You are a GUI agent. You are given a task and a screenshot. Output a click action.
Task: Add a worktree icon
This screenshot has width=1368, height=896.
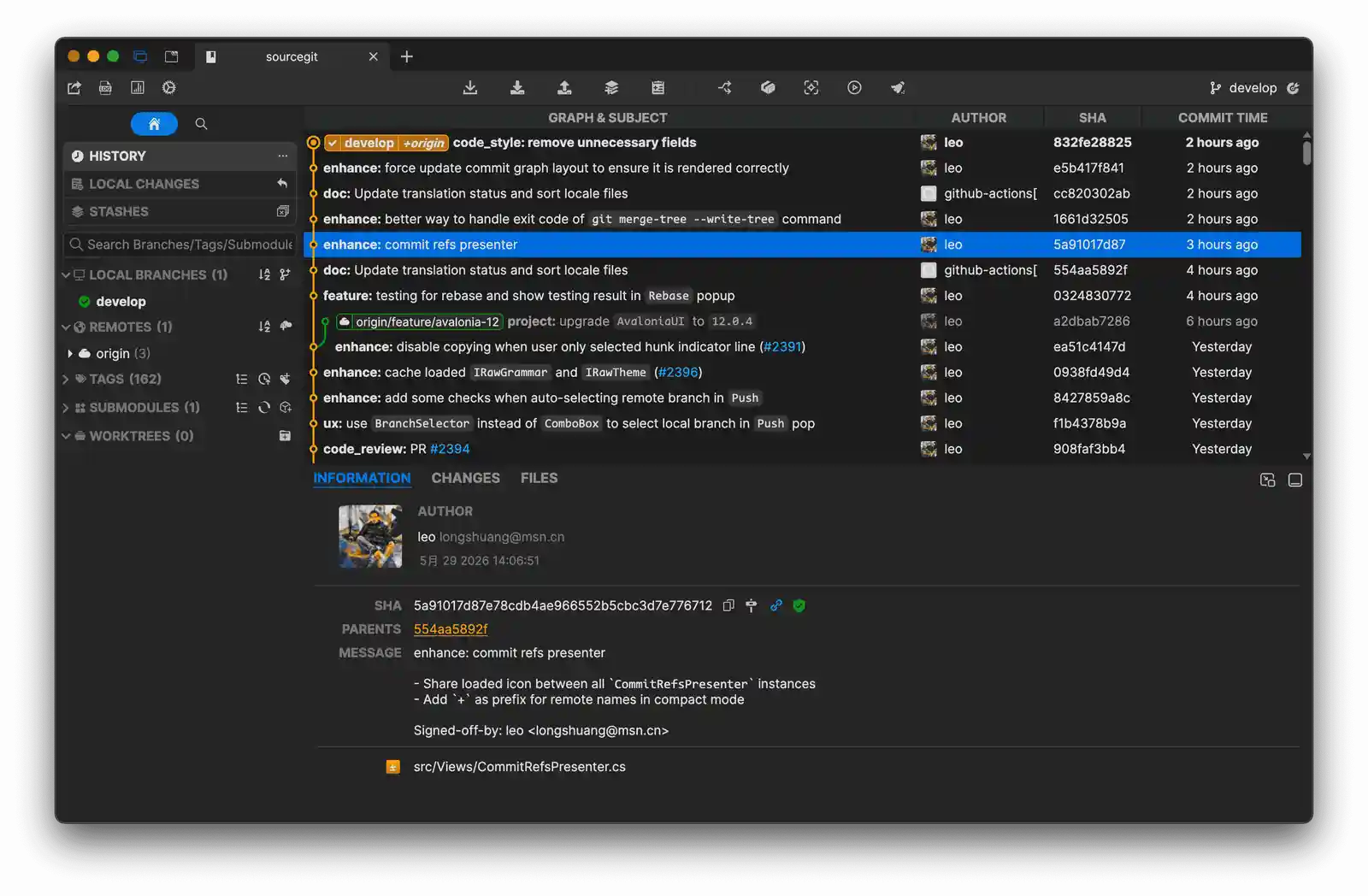(x=286, y=436)
